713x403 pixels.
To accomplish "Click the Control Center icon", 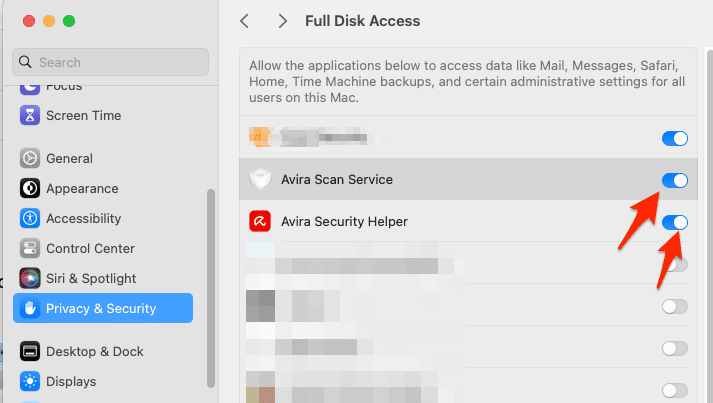I will tap(30, 248).
